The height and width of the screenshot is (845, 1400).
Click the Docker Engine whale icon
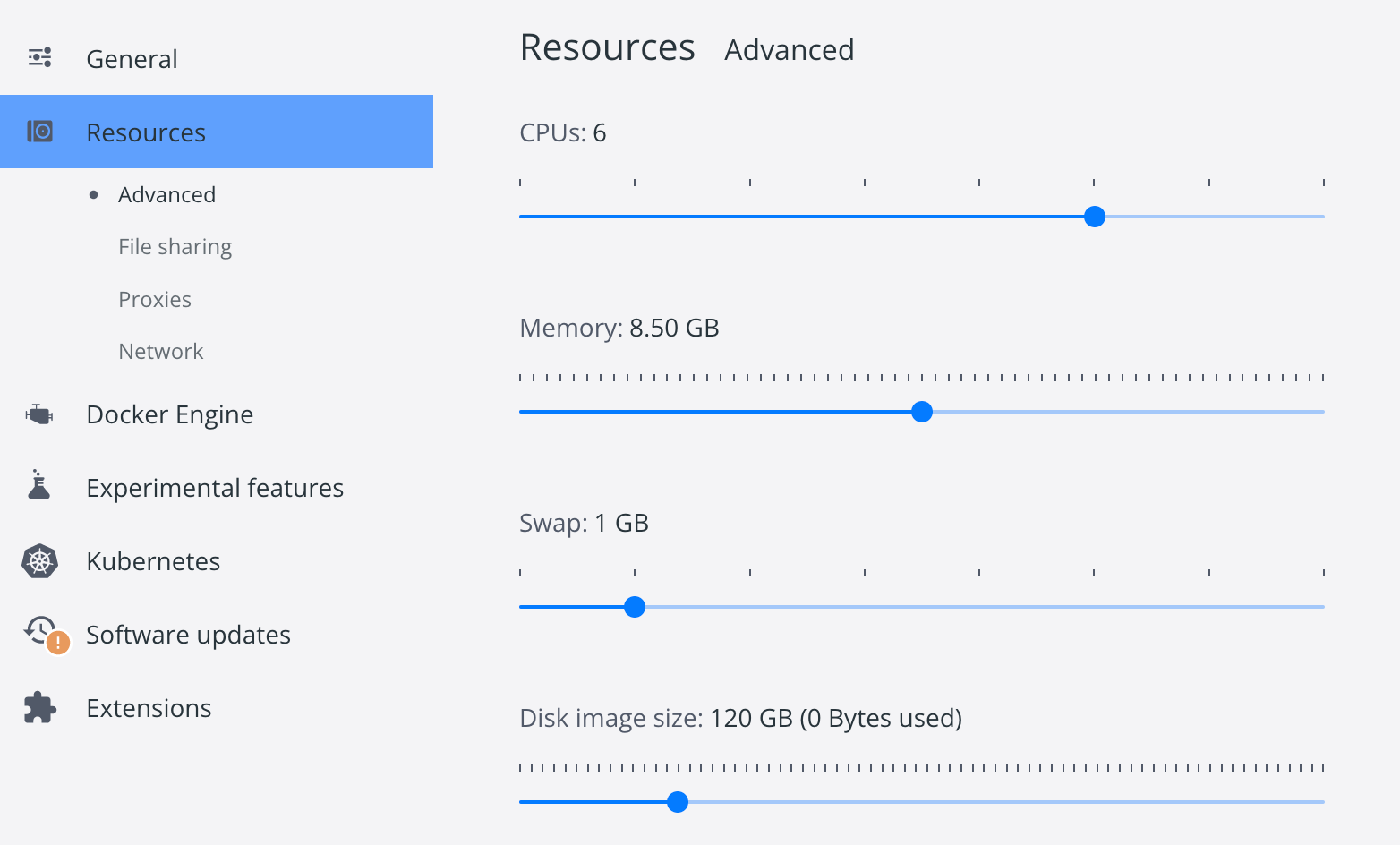click(39, 414)
